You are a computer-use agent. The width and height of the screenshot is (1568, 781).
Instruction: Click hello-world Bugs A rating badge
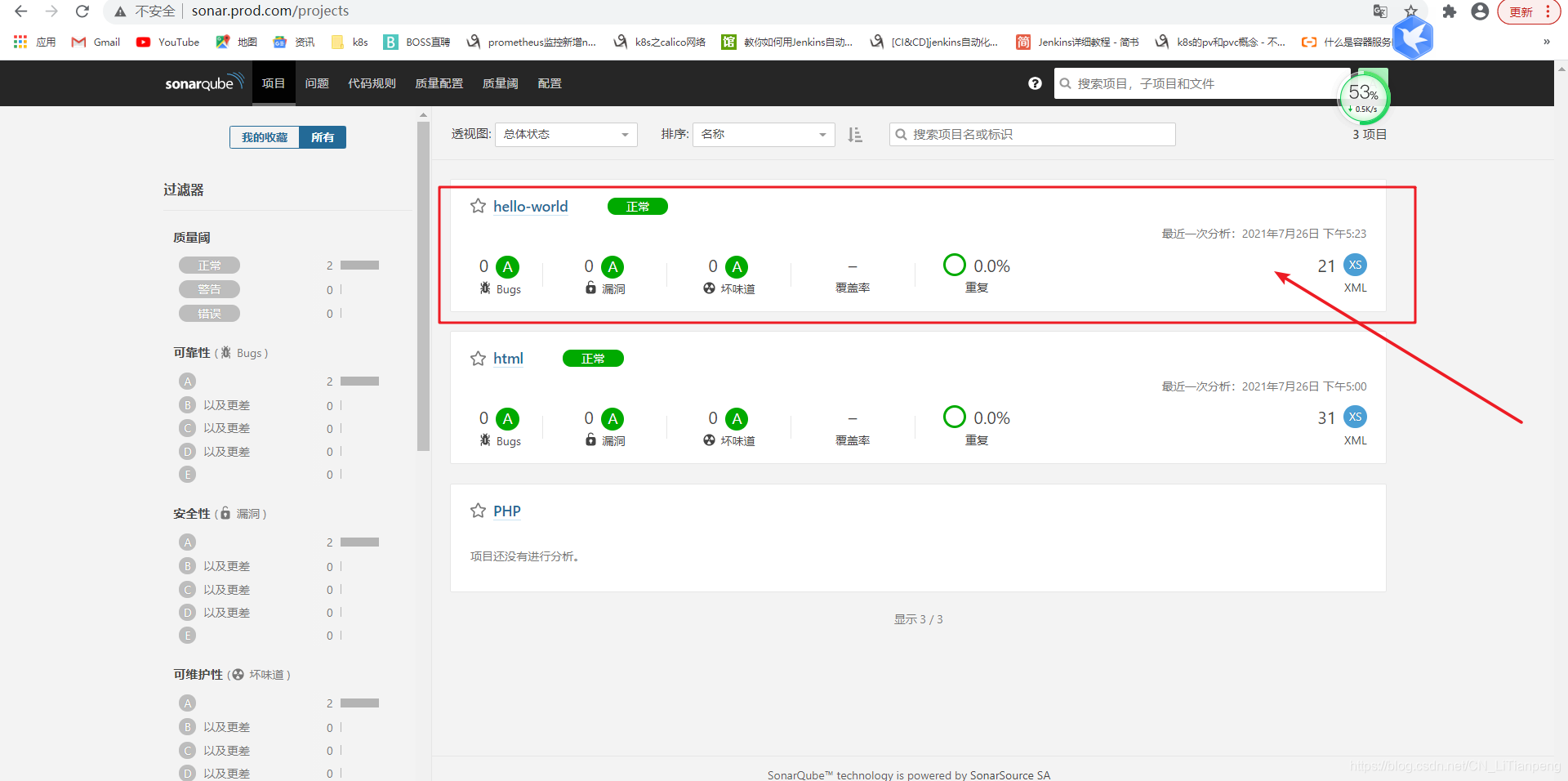click(507, 267)
